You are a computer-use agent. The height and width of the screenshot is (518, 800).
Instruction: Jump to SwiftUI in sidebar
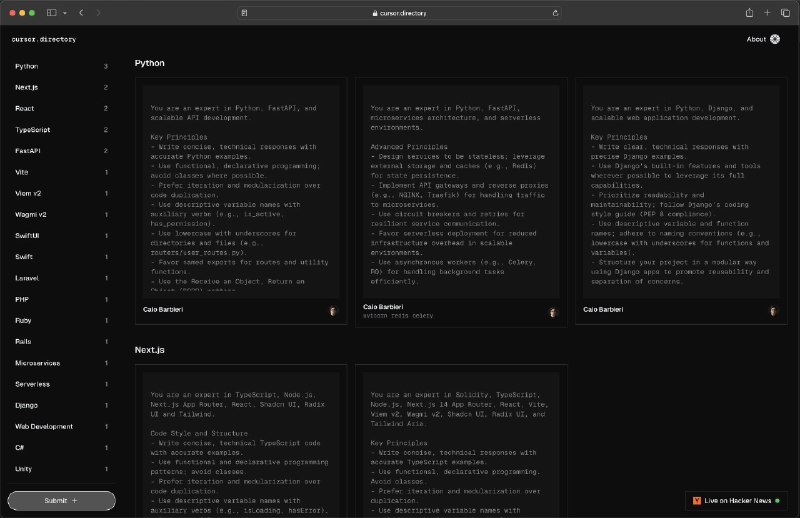[x=61, y=236]
